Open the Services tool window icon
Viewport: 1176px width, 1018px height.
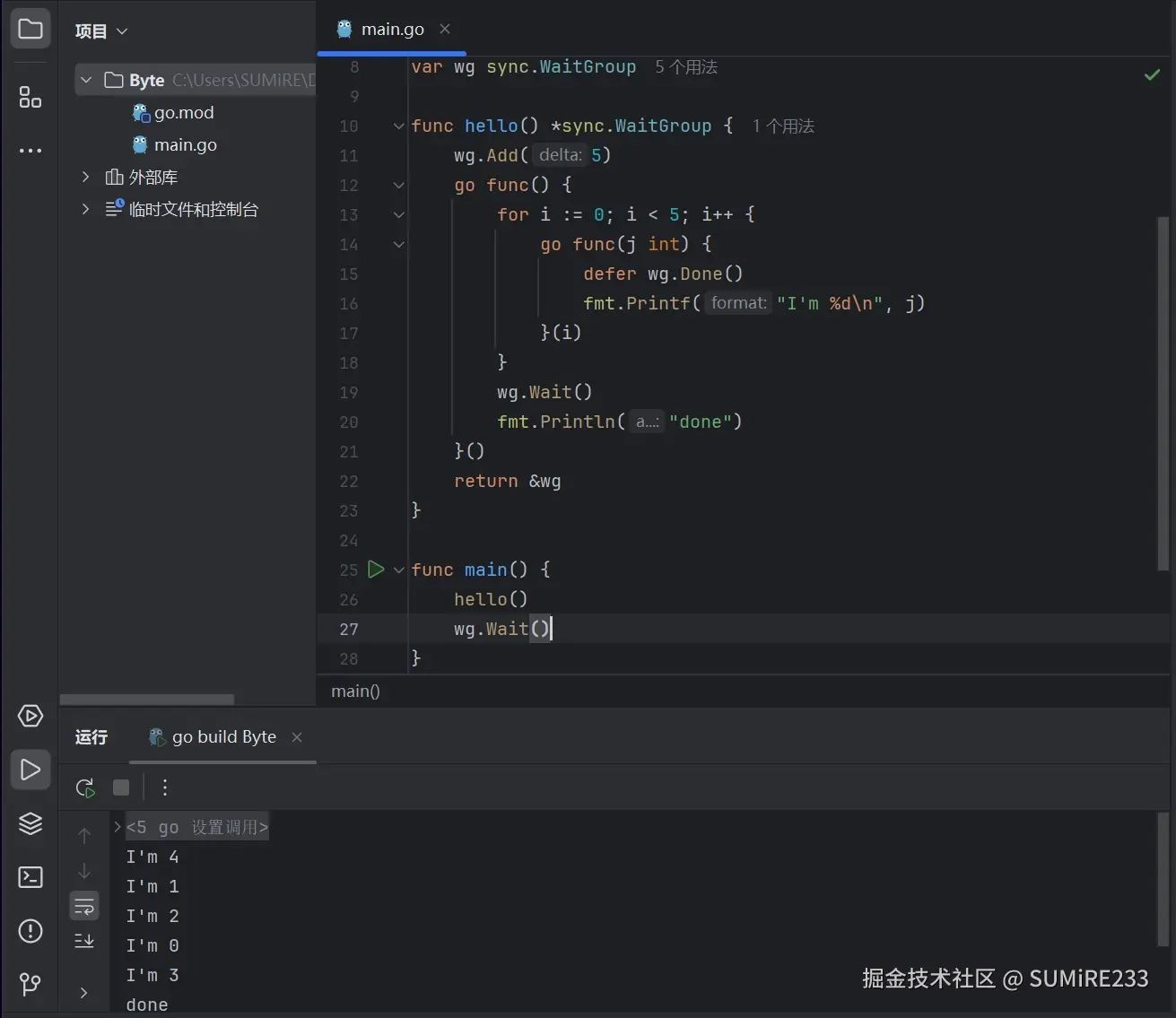click(x=30, y=716)
